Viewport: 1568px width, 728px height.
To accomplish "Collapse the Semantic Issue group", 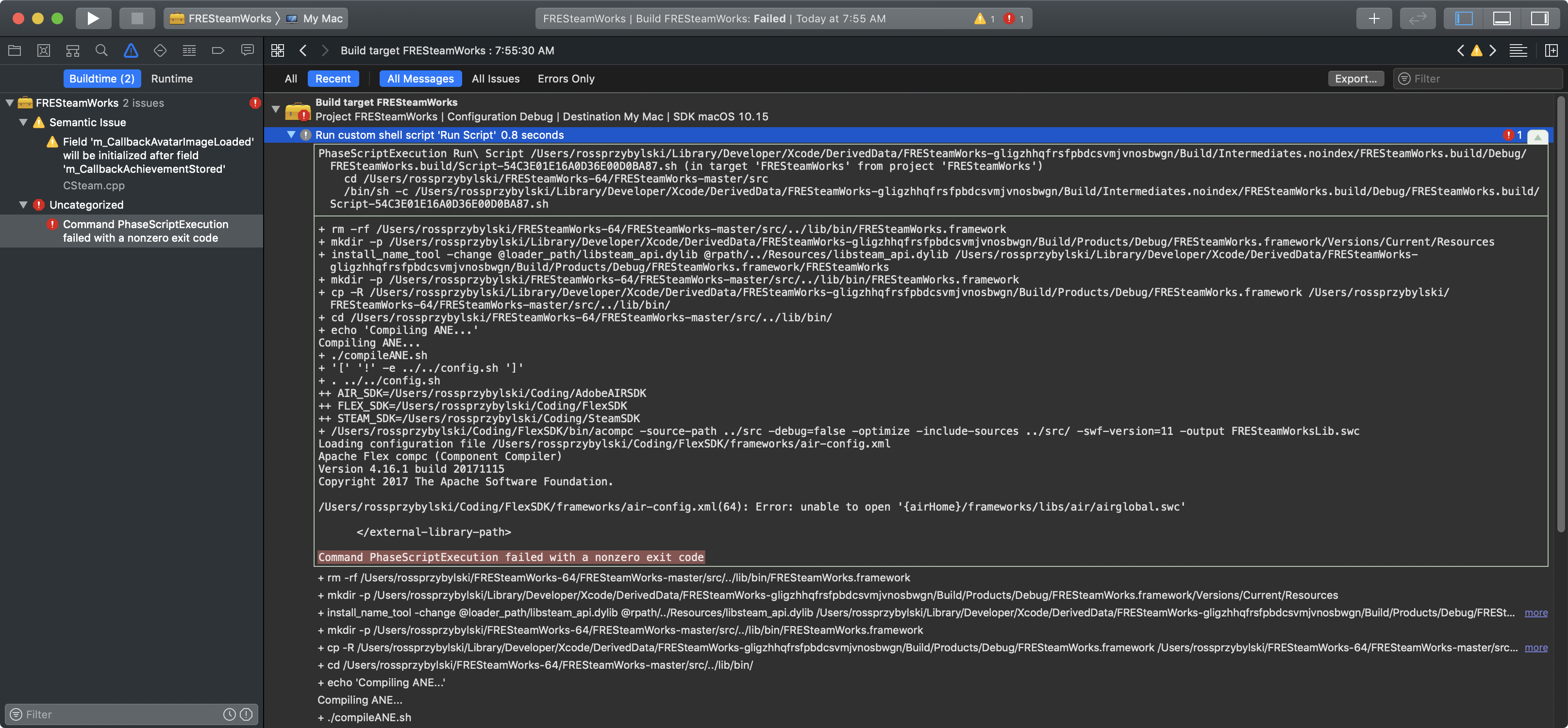I will pos(22,122).
